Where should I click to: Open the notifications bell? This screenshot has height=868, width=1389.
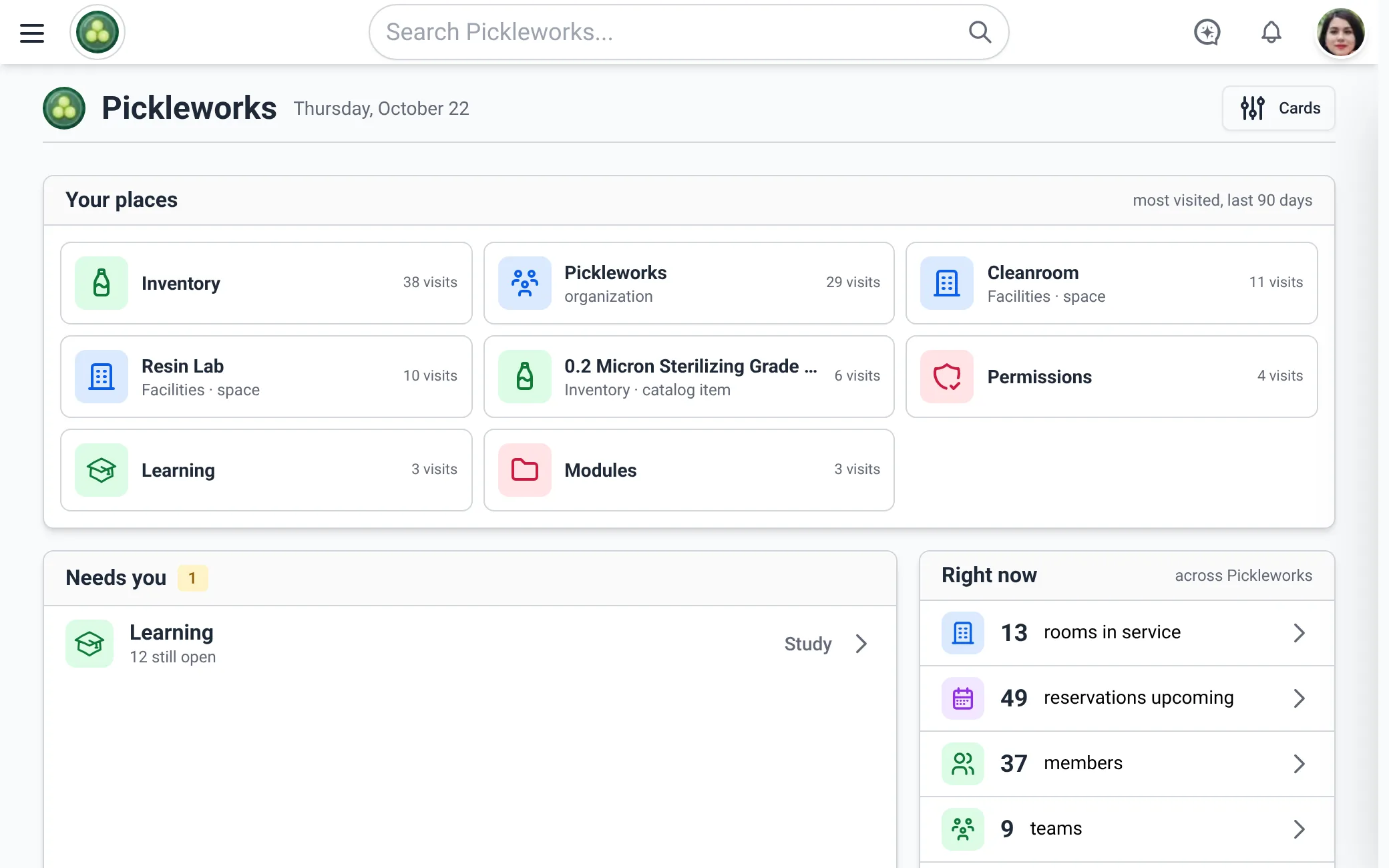pos(1271,32)
